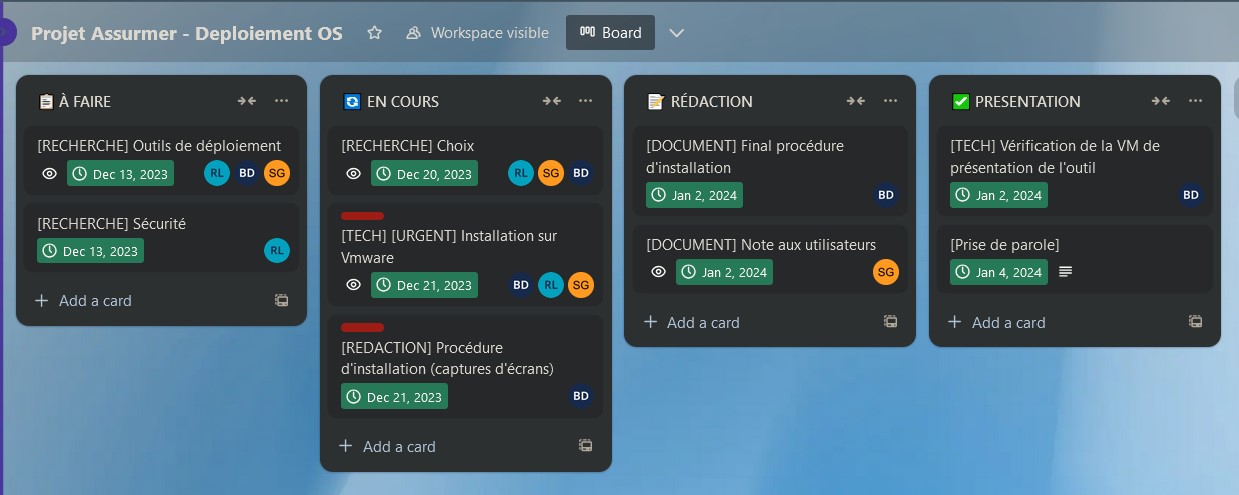Add a card to PRESENTATION list
The height and width of the screenshot is (495, 1239).
[x=997, y=322]
